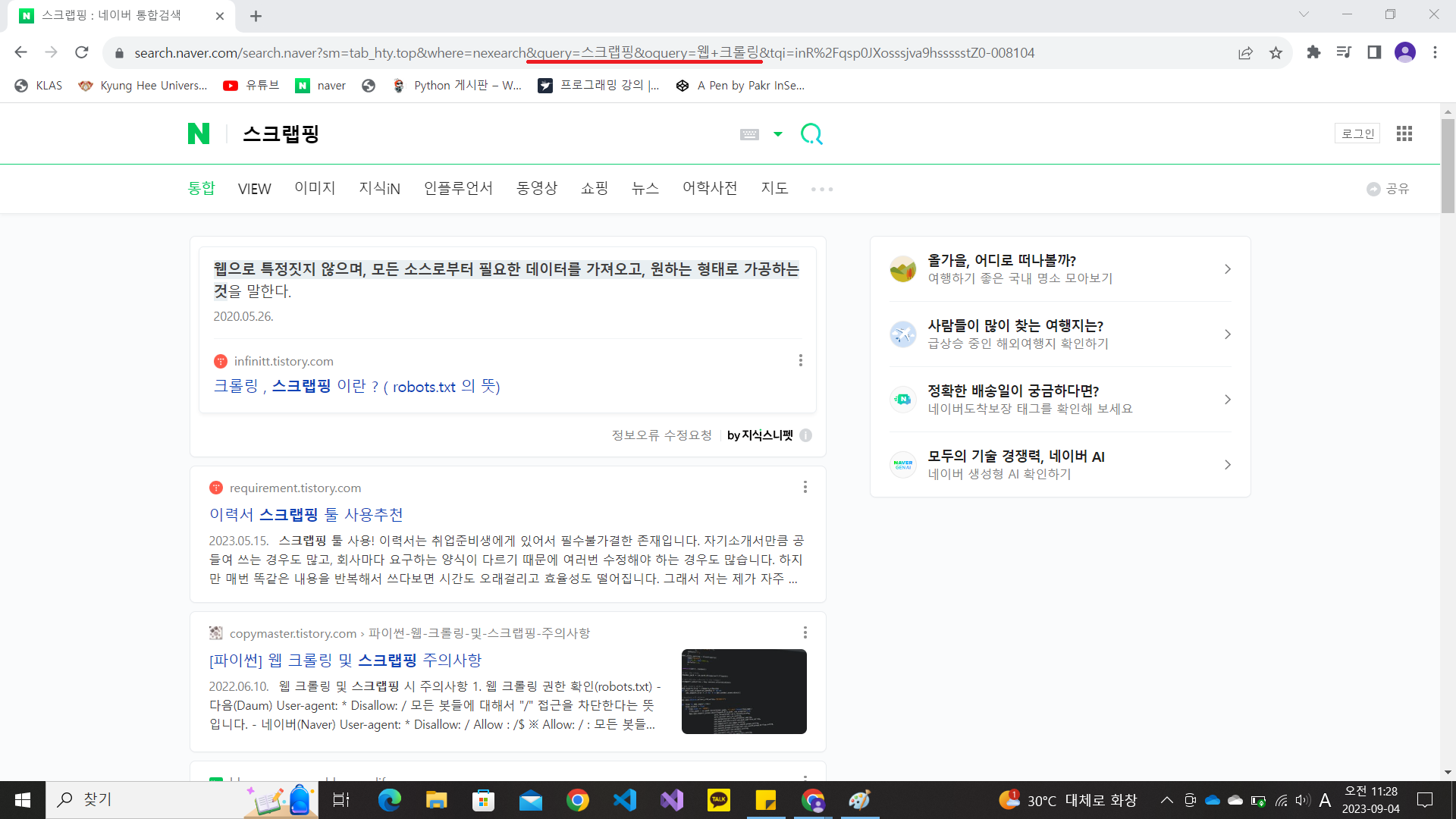Expand 모두의 기술 경쟁력 네이버 AI chevron

1227,465
